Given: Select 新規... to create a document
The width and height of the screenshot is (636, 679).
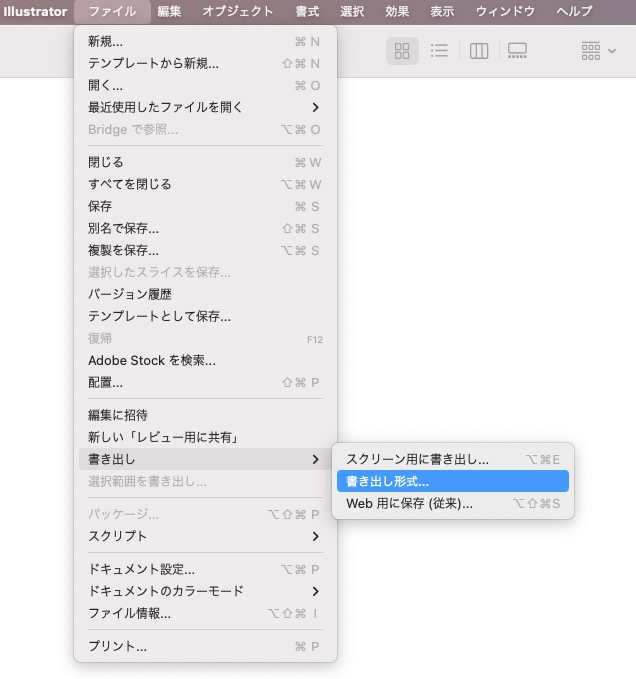Looking at the screenshot, I should point(205,41).
